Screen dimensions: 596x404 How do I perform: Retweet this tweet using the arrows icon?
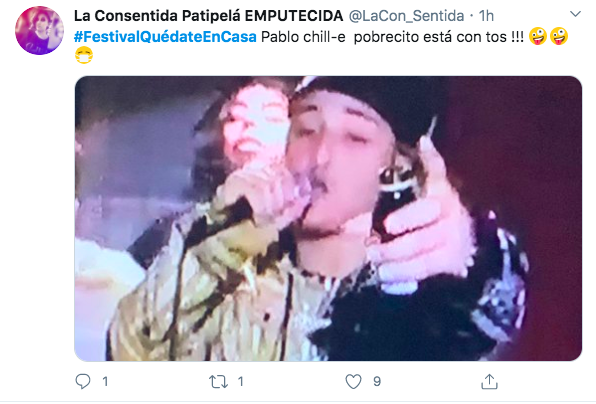click(219, 382)
